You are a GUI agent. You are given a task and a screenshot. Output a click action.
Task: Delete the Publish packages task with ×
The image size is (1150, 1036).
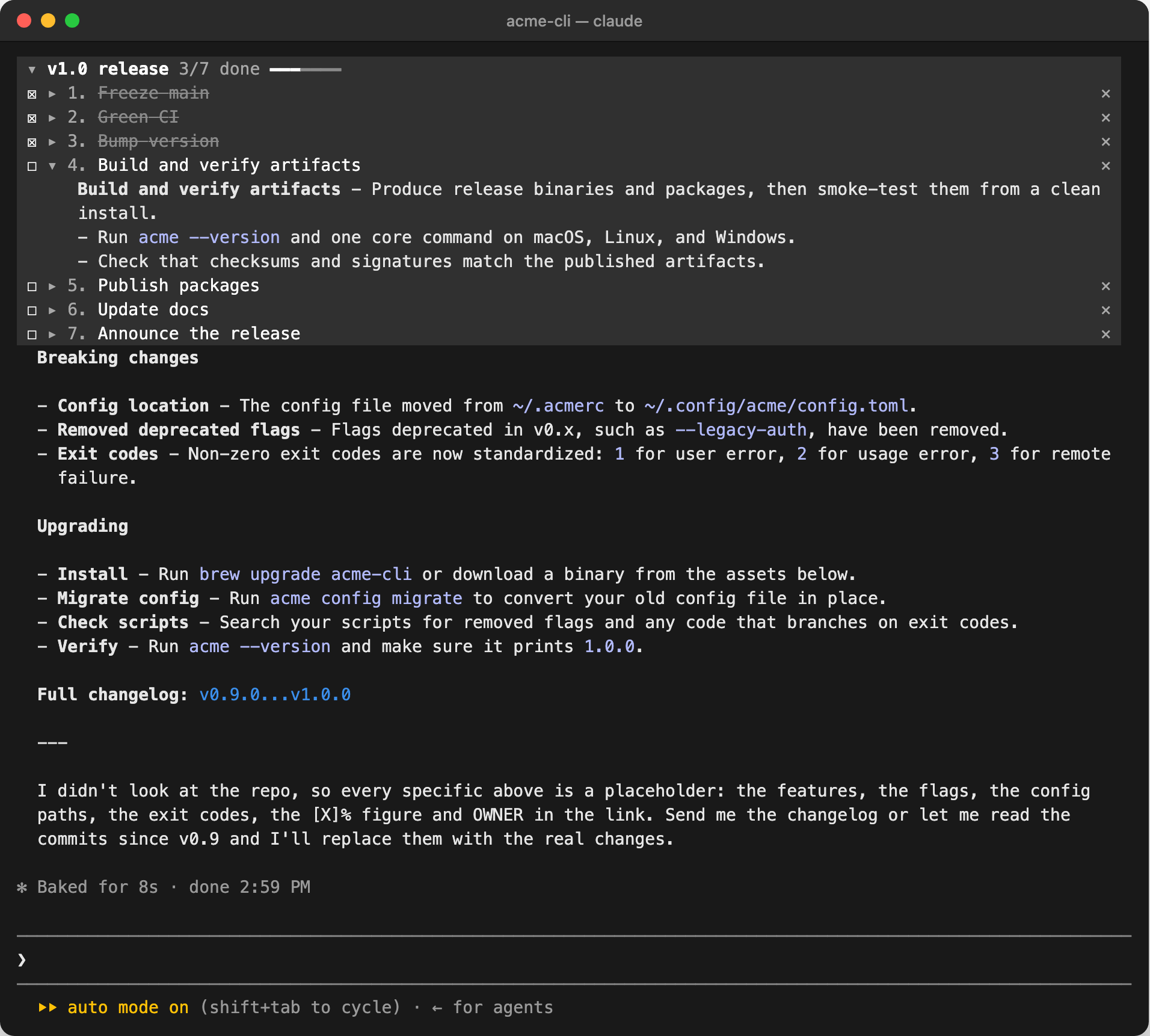[1105, 286]
